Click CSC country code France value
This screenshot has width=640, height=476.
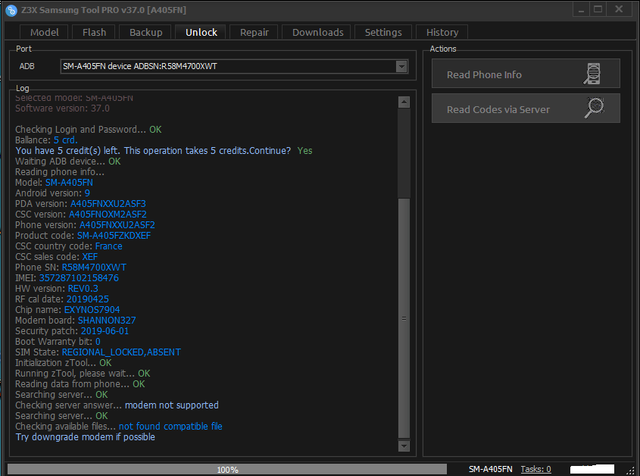click(x=109, y=246)
